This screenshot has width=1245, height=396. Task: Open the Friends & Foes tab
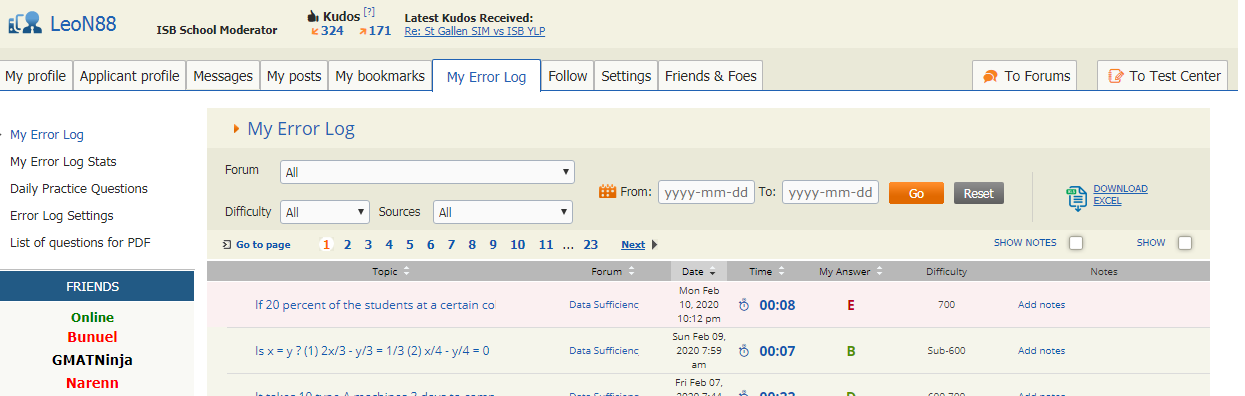[x=711, y=76]
